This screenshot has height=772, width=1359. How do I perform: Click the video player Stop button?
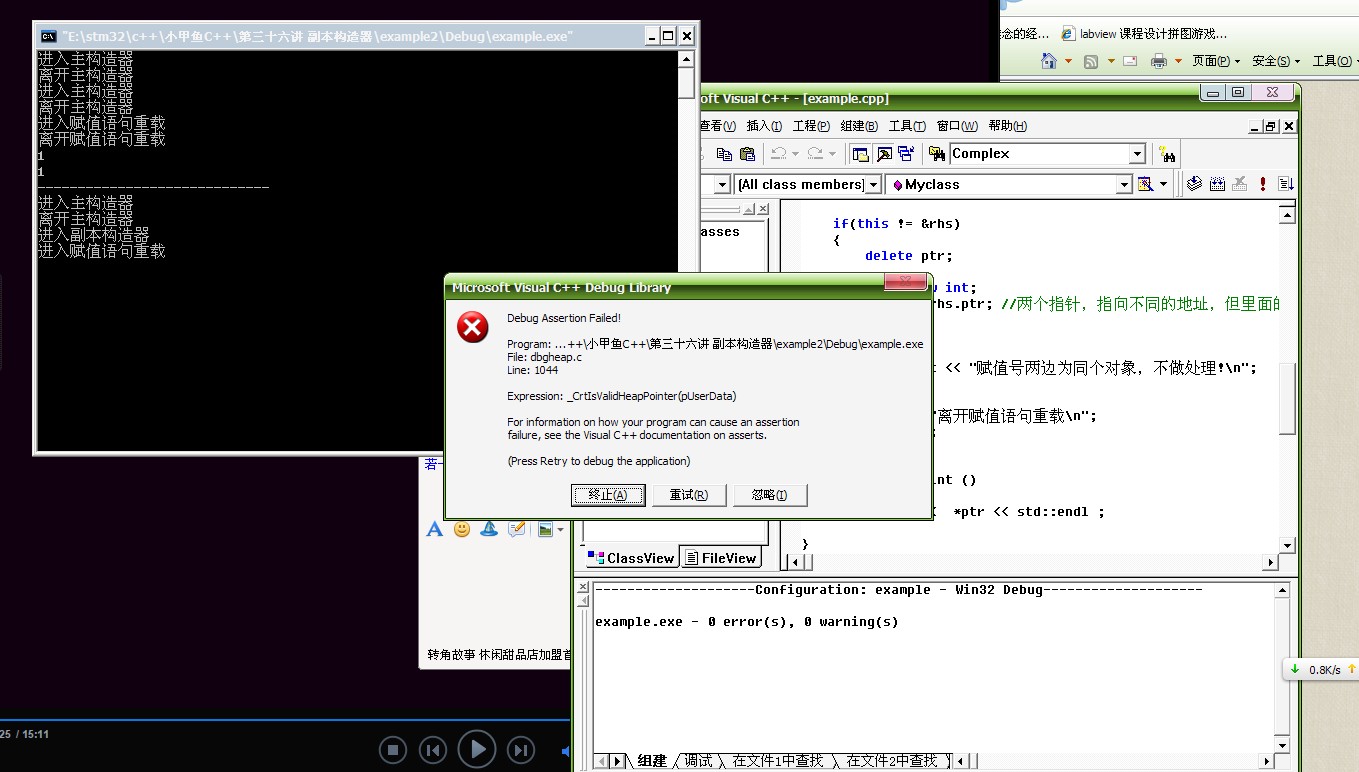click(393, 749)
